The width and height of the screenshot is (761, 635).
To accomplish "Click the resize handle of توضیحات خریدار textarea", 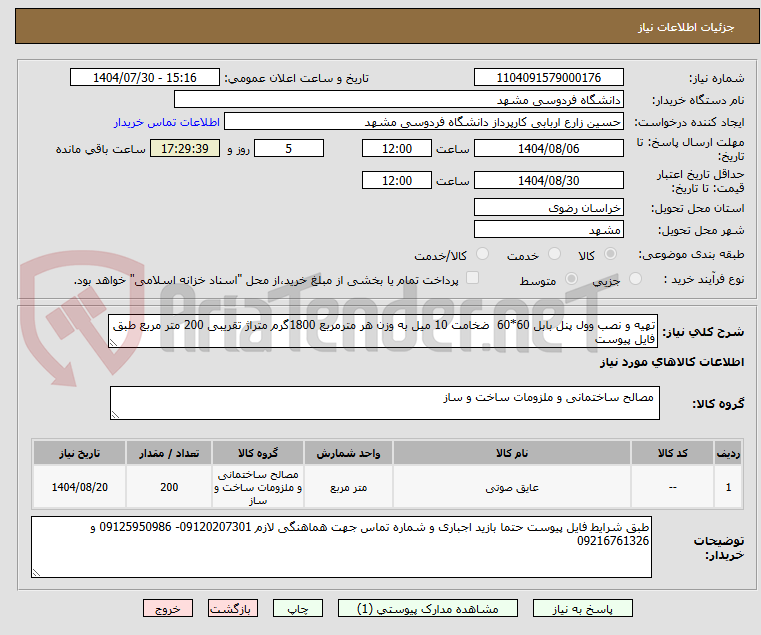I will click(x=36, y=573).
